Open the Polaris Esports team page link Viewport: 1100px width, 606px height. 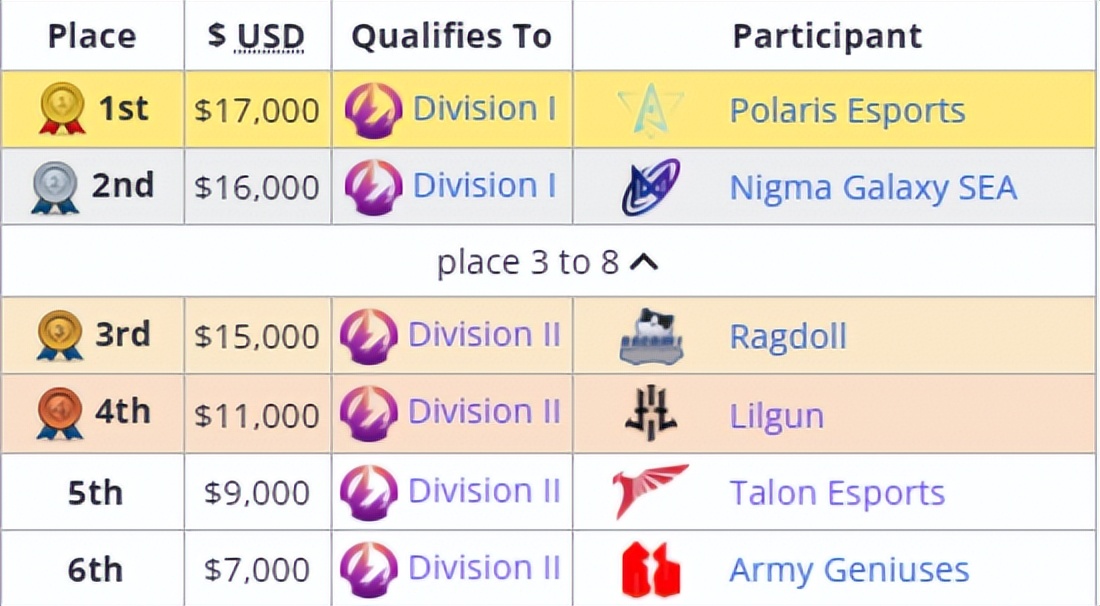click(x=848, y=110)
